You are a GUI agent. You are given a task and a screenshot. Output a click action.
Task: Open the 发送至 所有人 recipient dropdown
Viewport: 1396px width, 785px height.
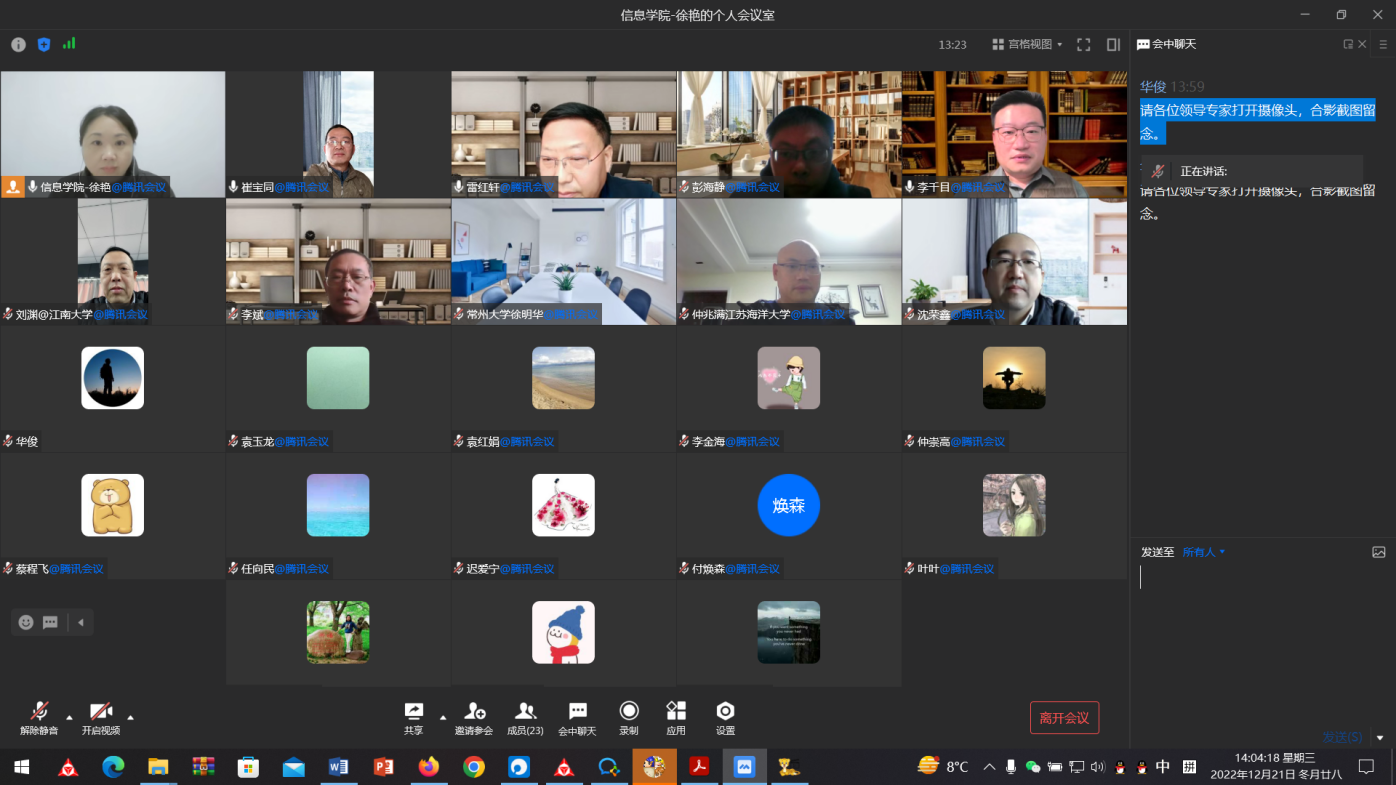coord(1203,552)
